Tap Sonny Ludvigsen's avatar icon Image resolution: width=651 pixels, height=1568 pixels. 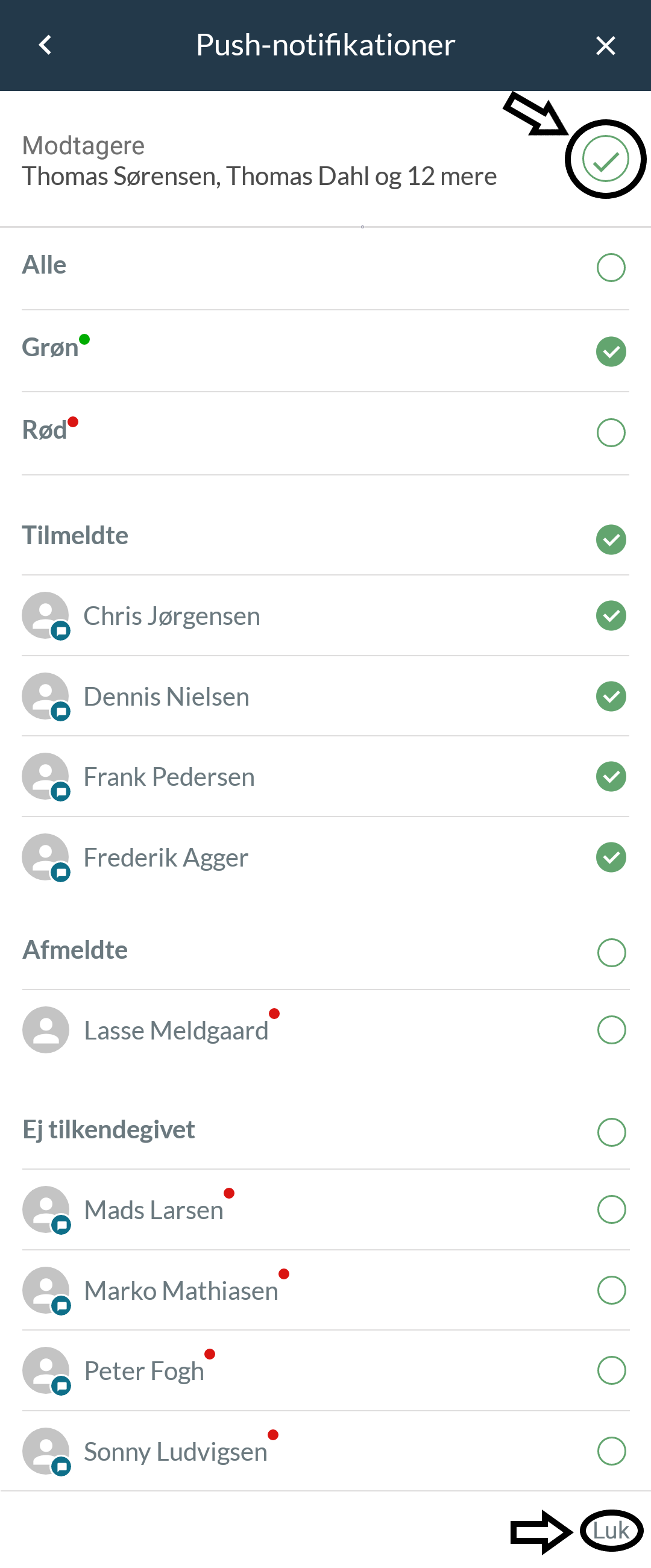[46, 1451]
